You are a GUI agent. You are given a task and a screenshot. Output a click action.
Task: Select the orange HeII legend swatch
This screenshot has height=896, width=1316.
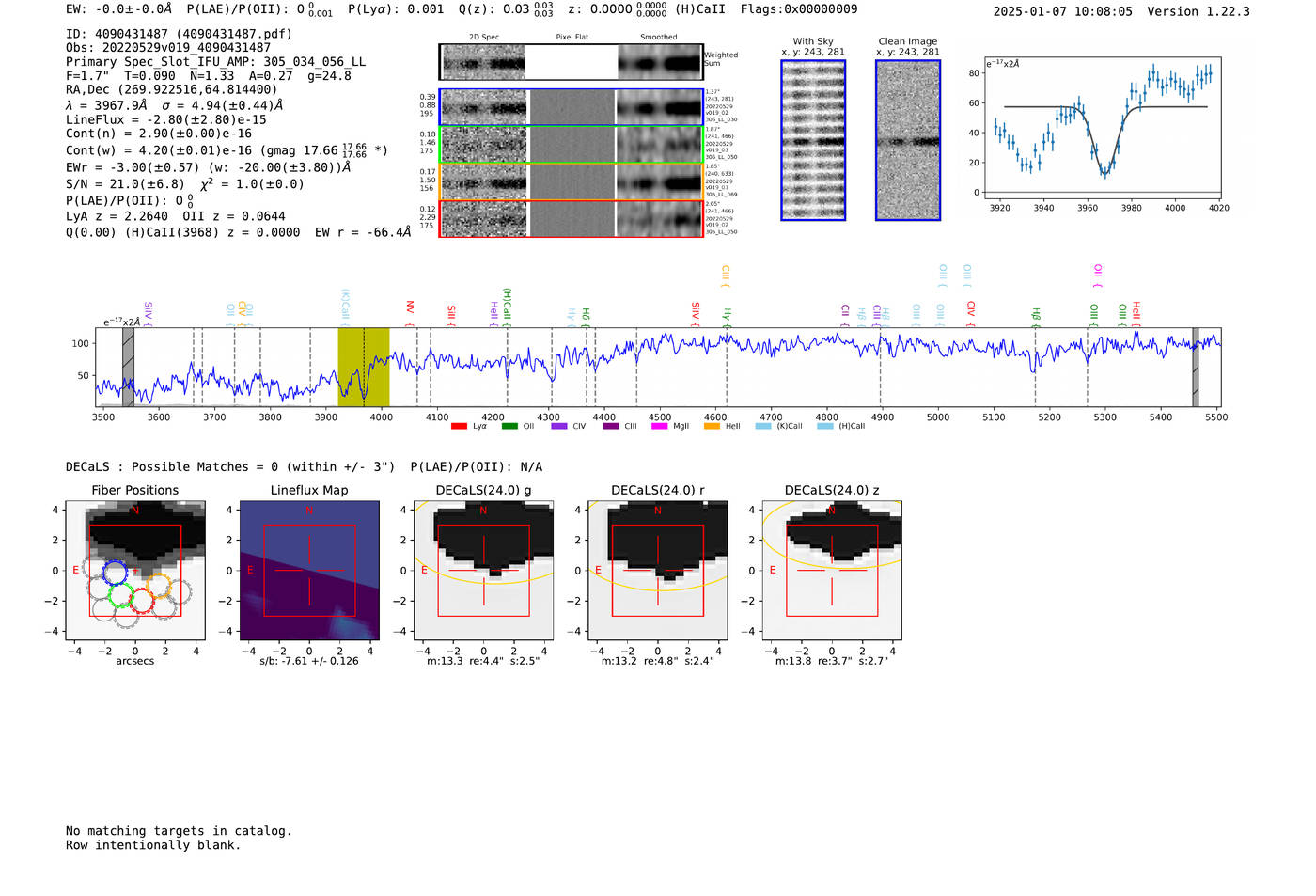tap(712, 427)
